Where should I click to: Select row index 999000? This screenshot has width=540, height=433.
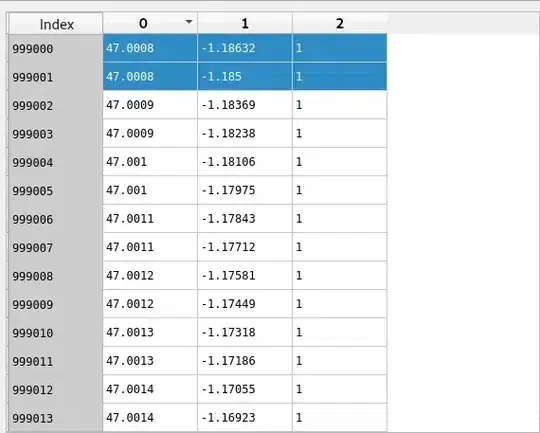click(56, 49)
